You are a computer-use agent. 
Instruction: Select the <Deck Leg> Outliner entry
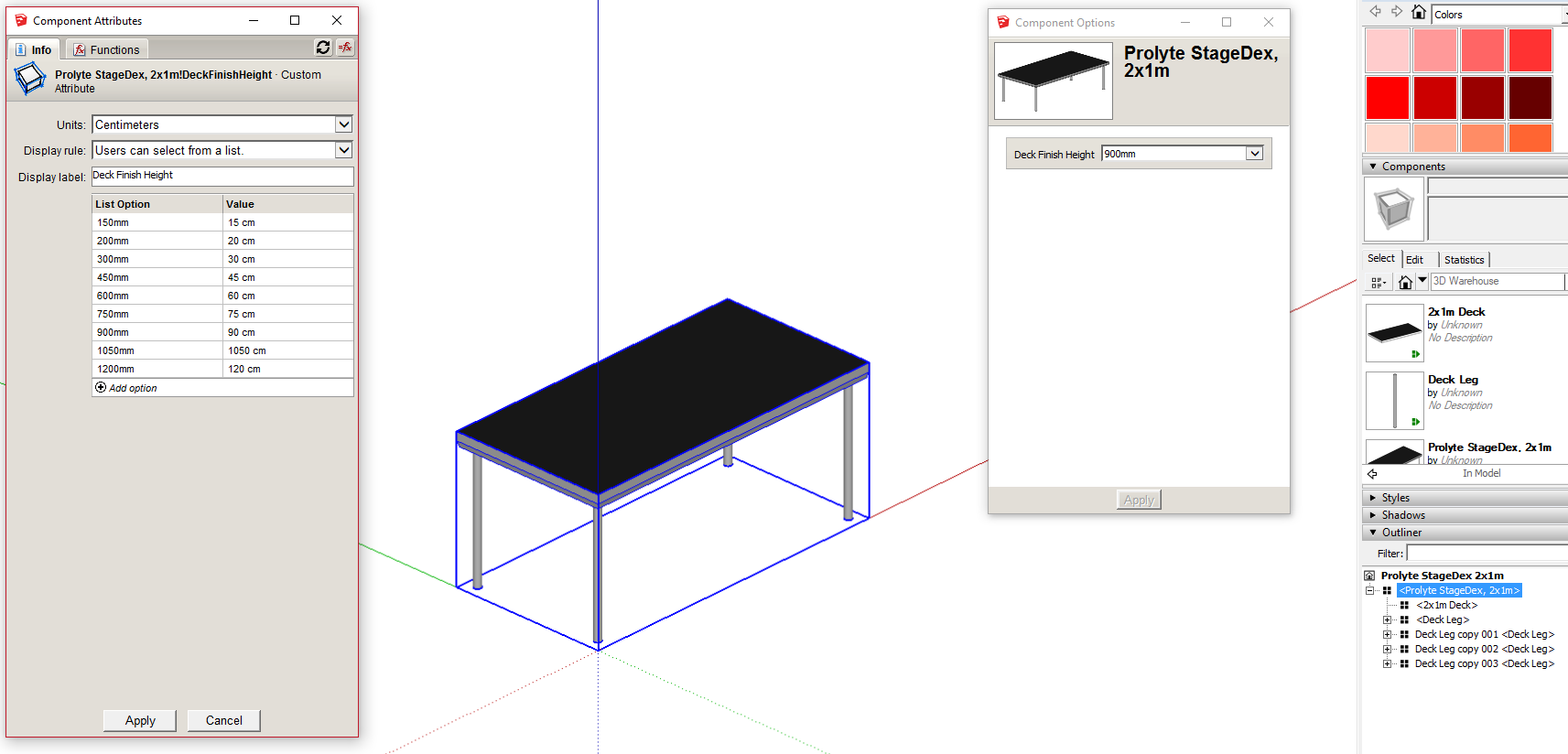pos(1443,619)
